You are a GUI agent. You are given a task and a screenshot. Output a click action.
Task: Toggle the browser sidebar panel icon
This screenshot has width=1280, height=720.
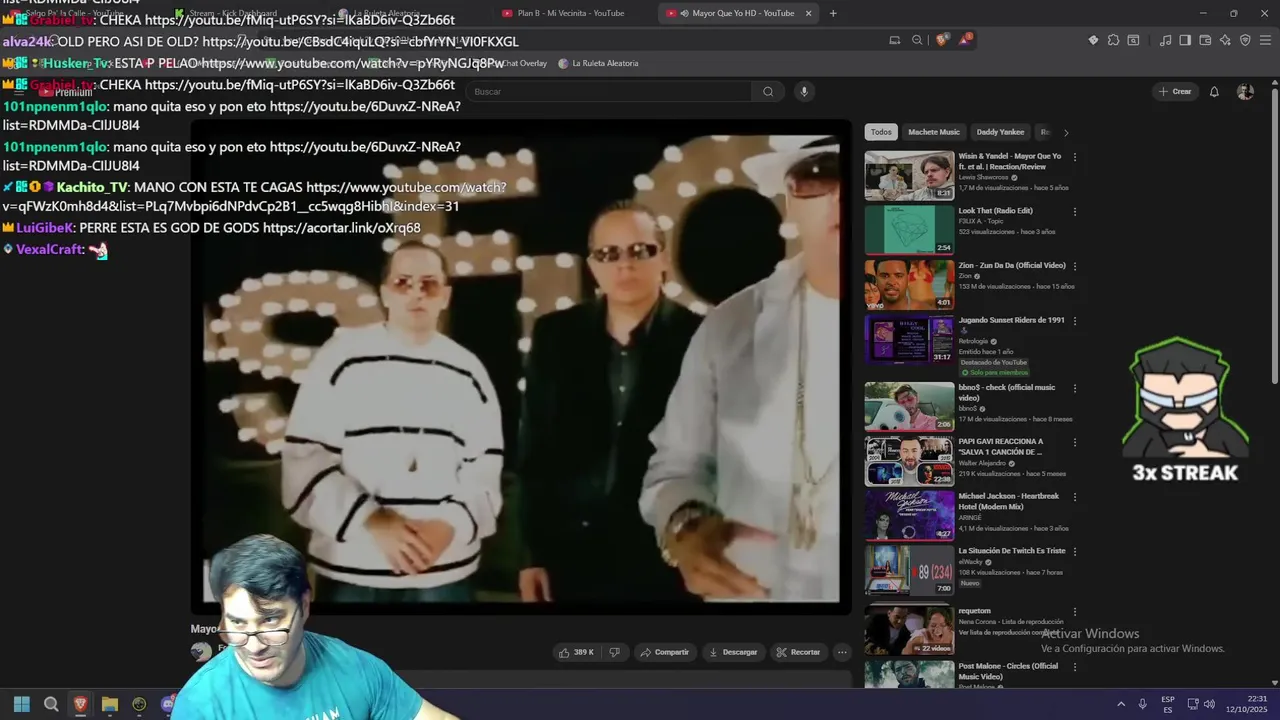(x=1185, y=40)
